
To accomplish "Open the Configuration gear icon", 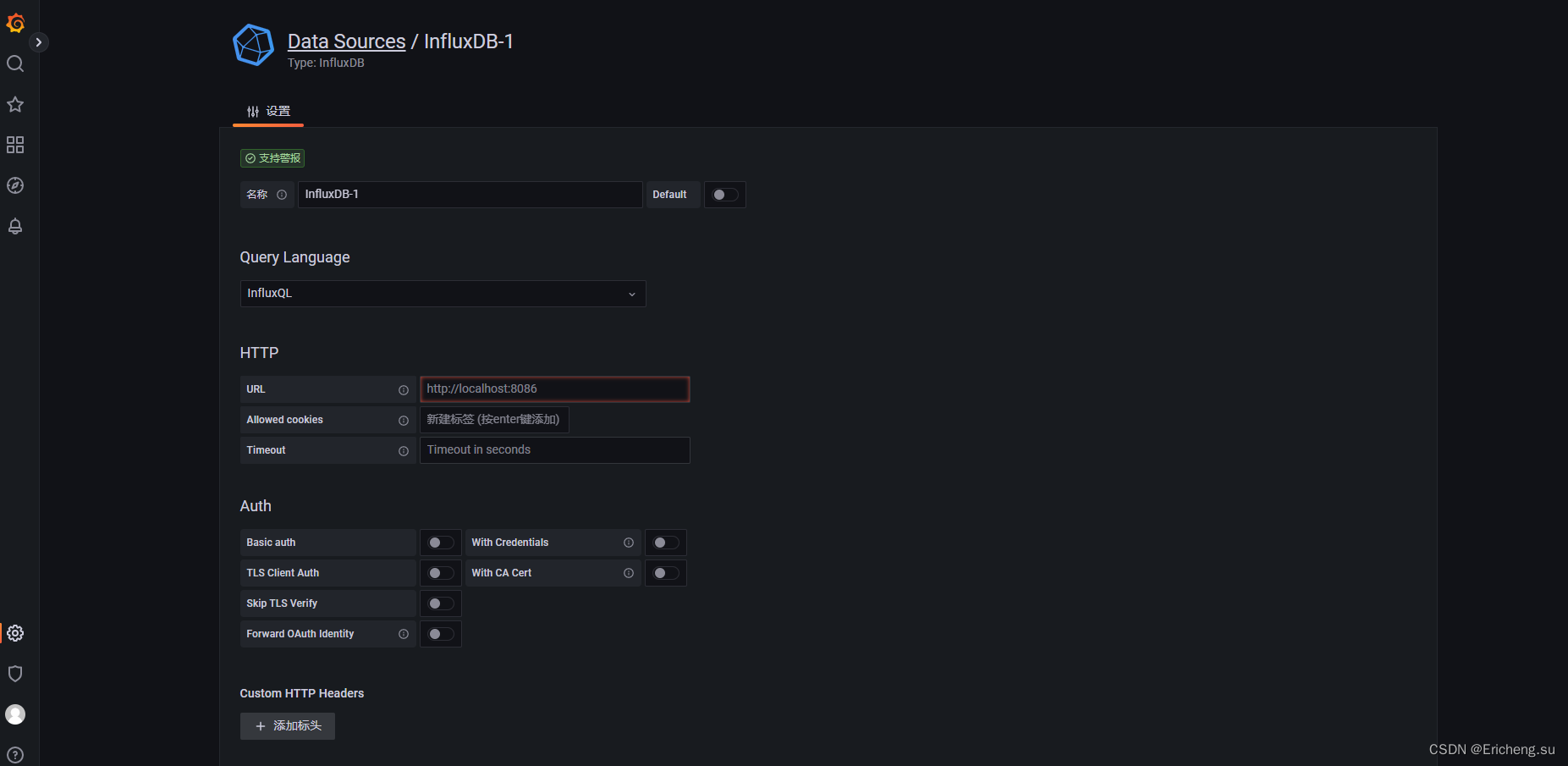I will (15, 633).
